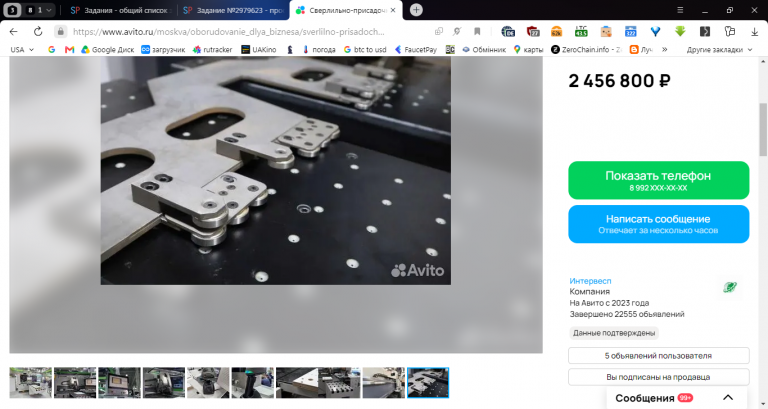Viewport: 768px width, 409px height.
Task: Open the Интервесп seller profile link
Action: click(590, 281)
